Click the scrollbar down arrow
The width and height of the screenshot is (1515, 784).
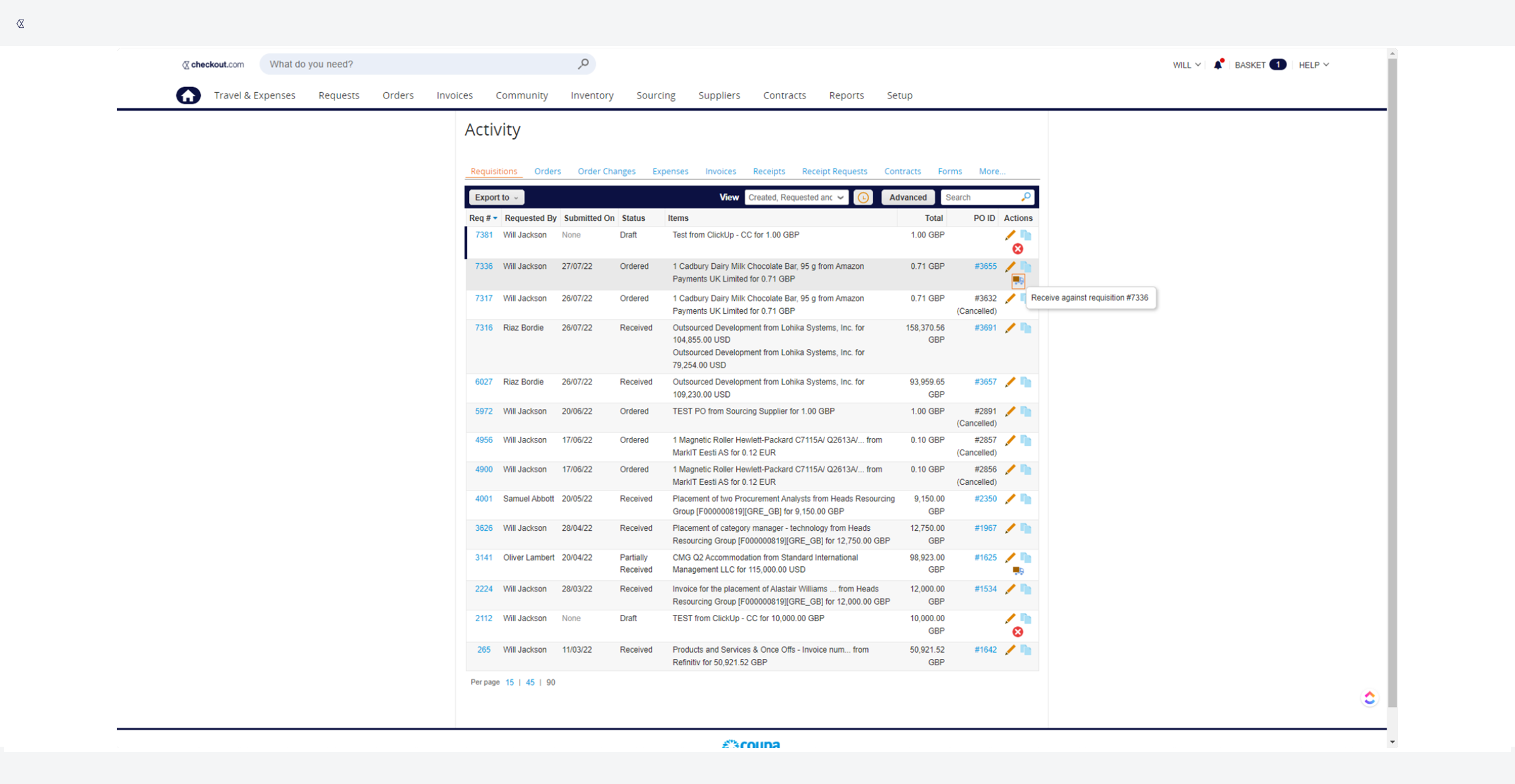(1393, 742)
